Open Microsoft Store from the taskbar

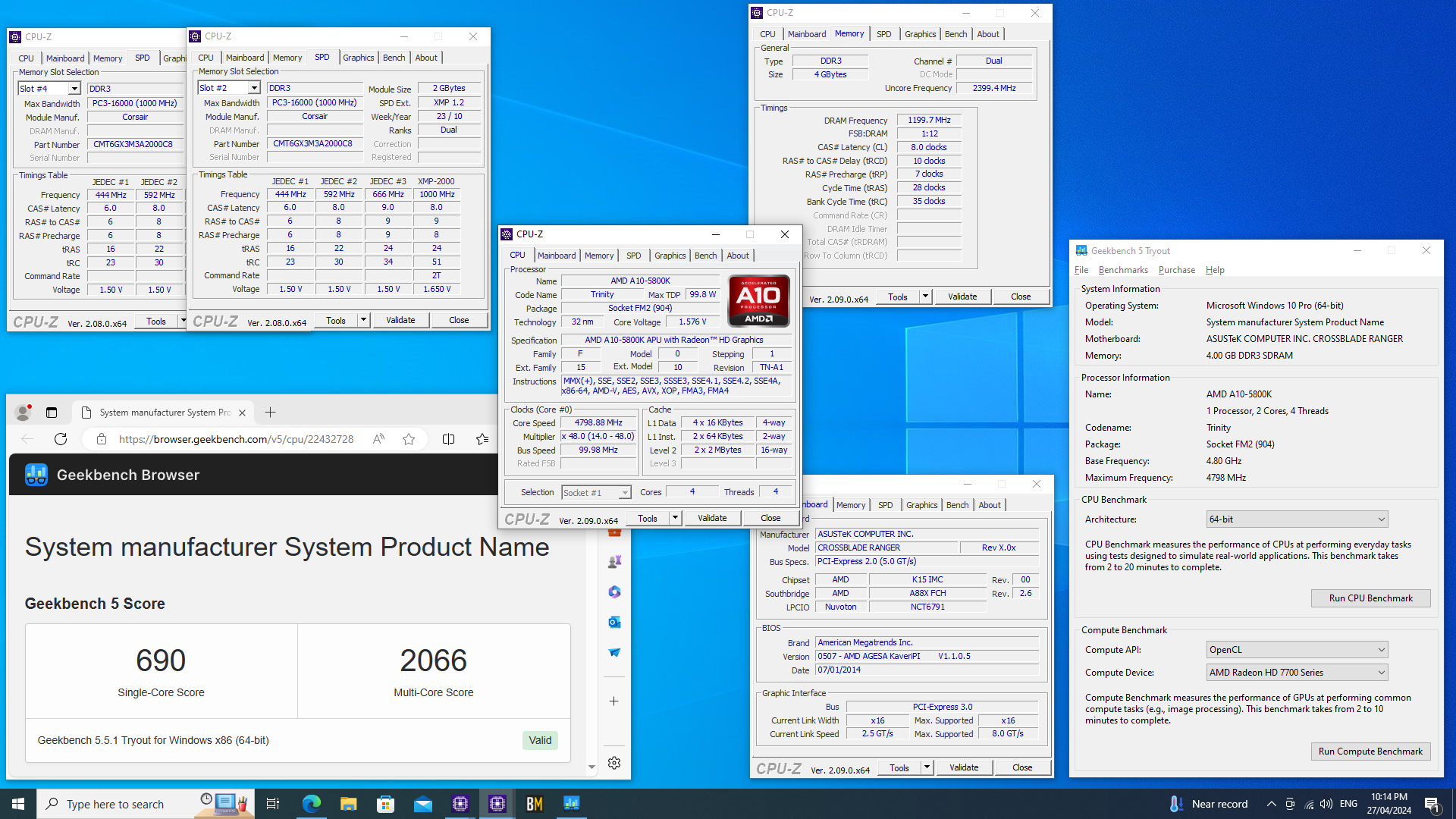point(385,804)
